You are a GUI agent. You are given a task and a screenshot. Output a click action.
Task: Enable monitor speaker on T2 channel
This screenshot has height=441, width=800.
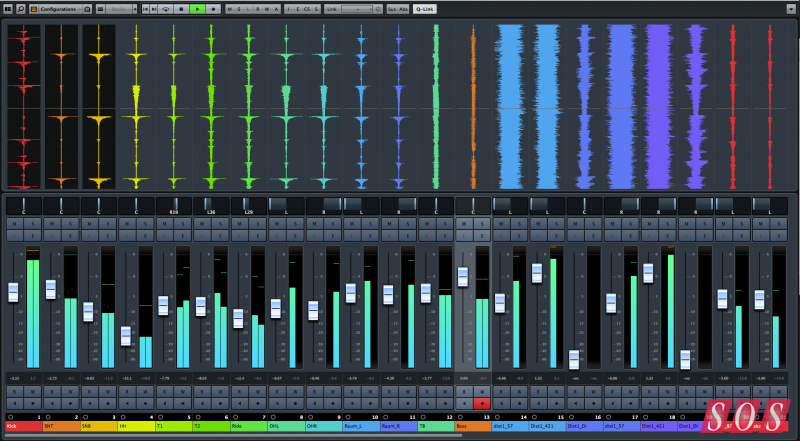pos(202,403)
